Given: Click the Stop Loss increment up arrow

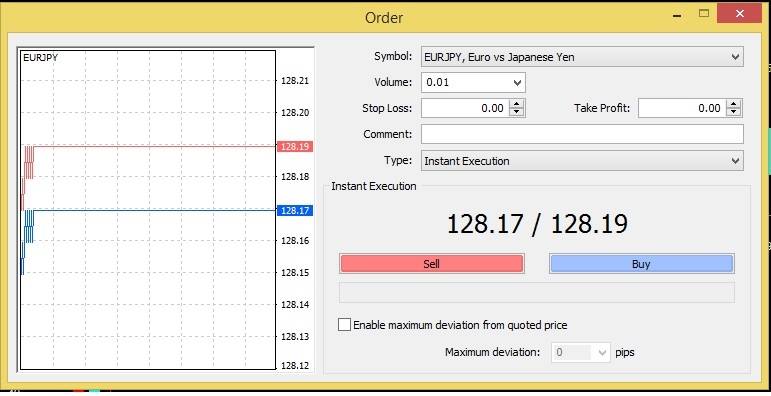Looking at the screenshot, I should (516, 104).
